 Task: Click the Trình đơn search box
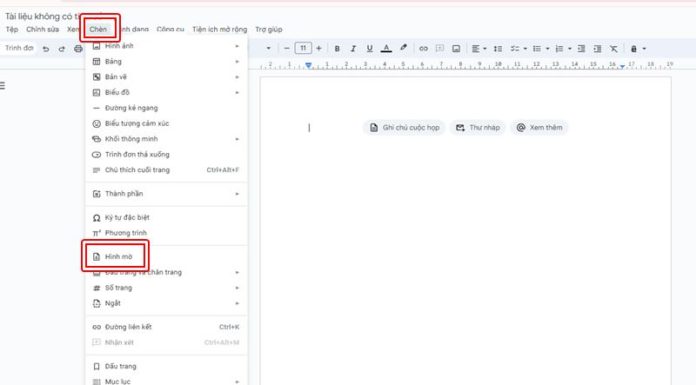(x=19, y=48)
